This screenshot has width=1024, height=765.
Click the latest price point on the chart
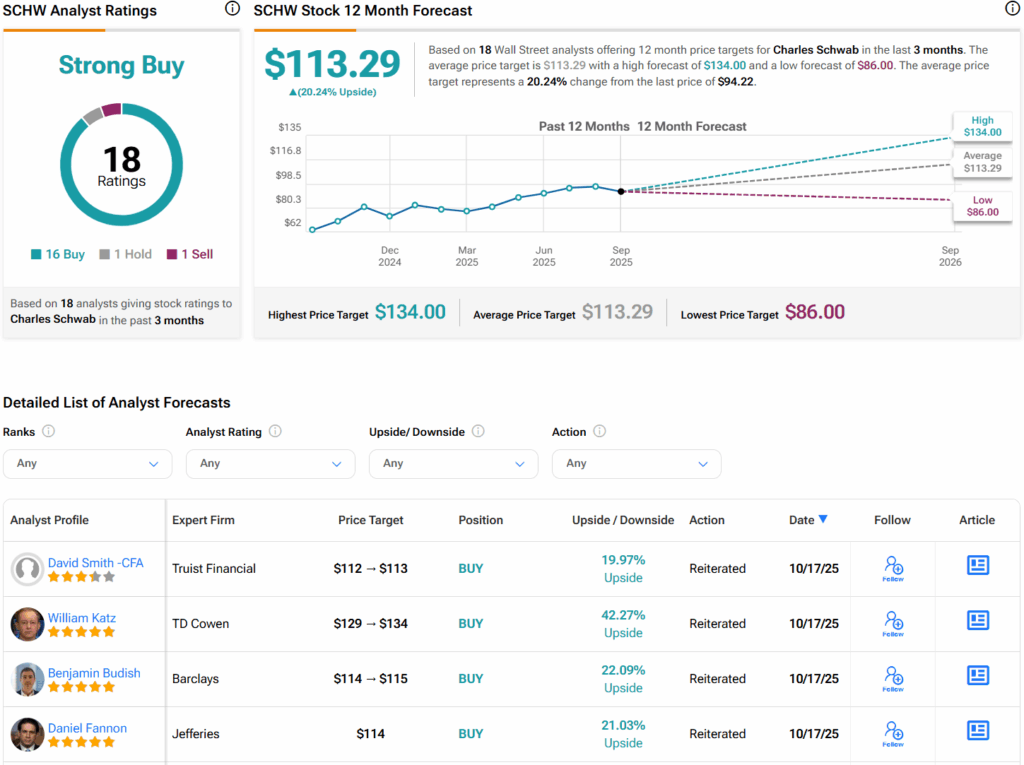[621, 191]
